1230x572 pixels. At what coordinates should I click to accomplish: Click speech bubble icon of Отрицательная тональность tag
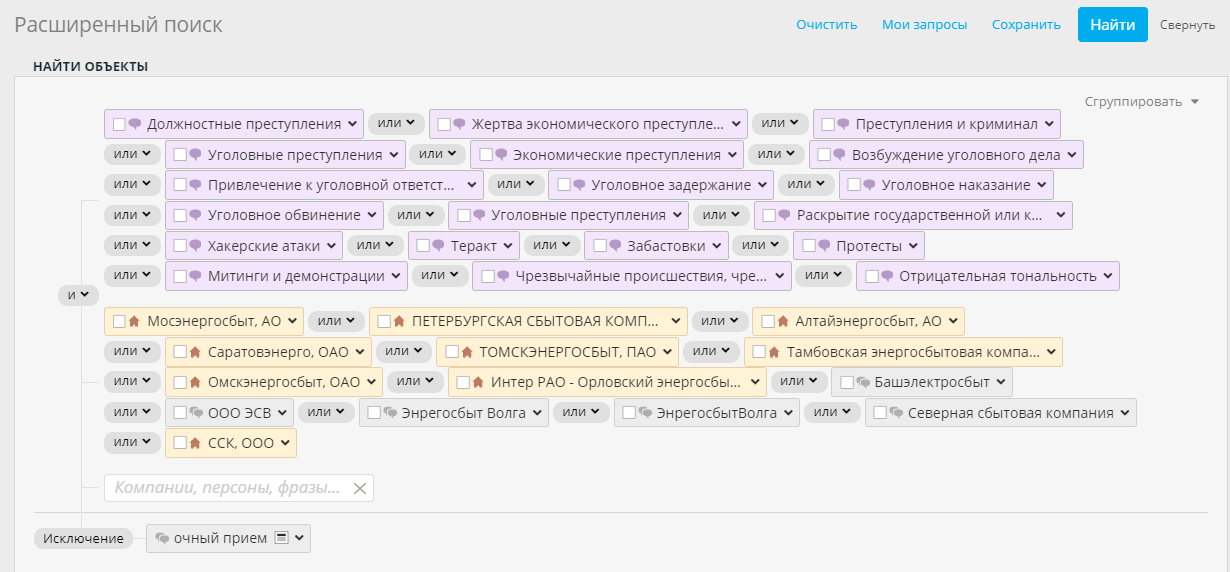click(887, 276)
